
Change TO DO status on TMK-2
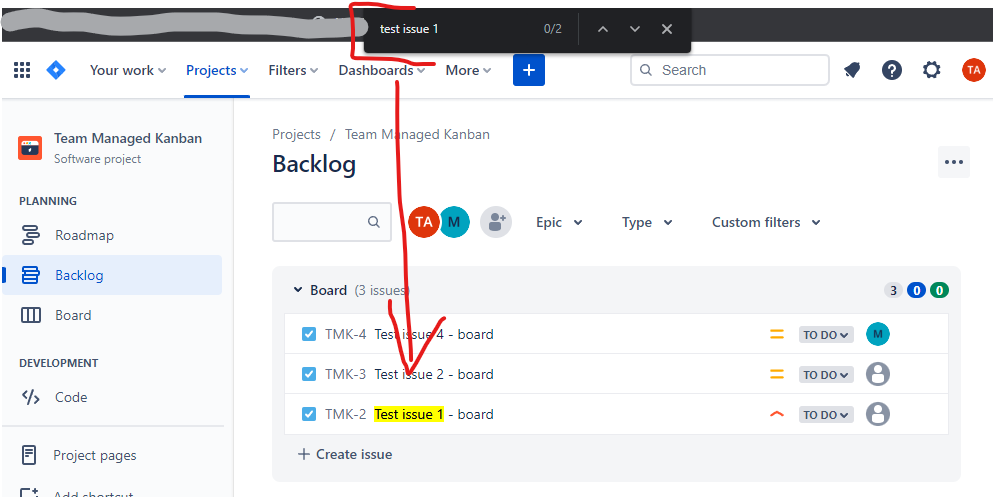pos(826,415)
